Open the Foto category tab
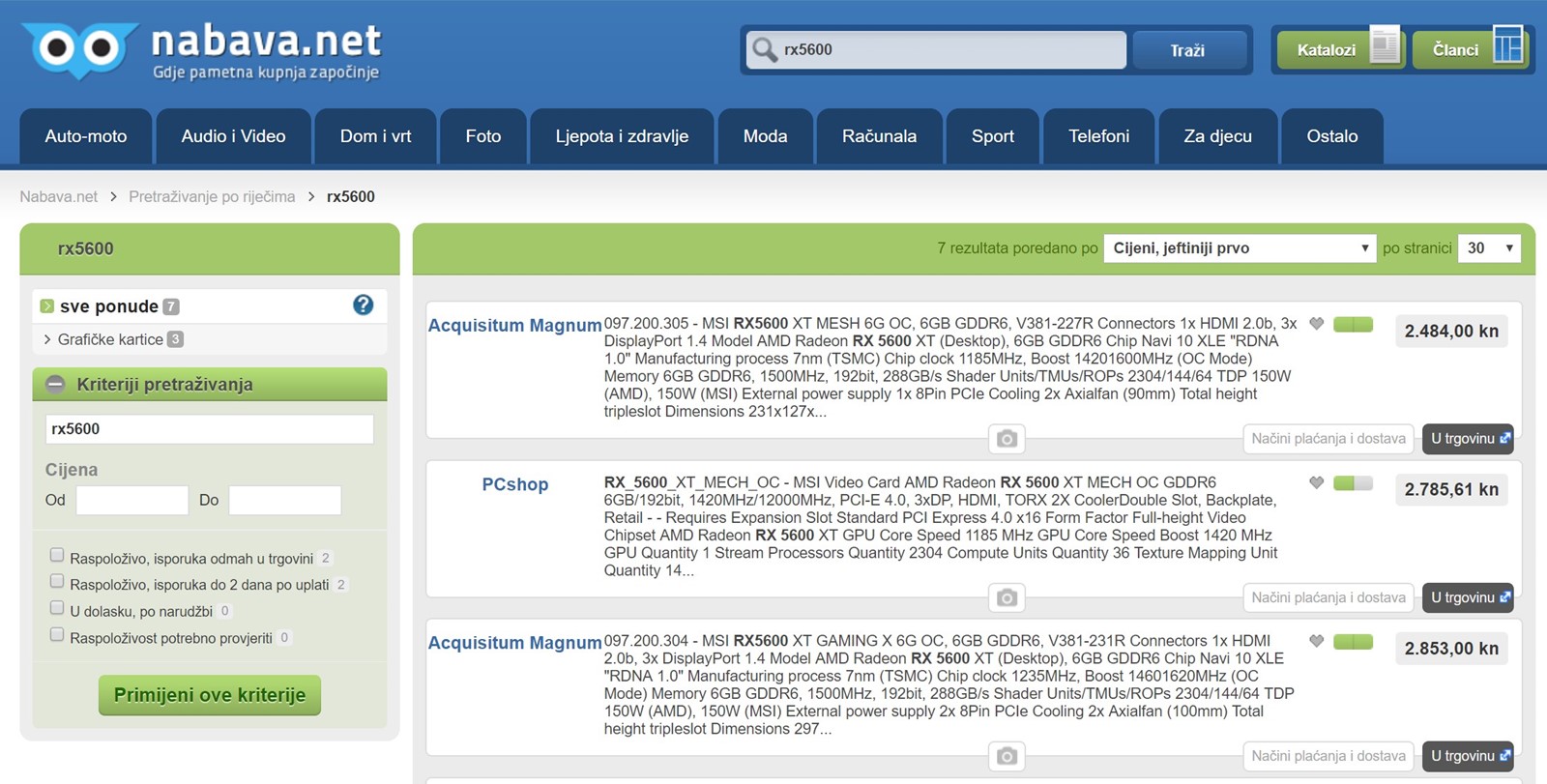 [483, 137]
